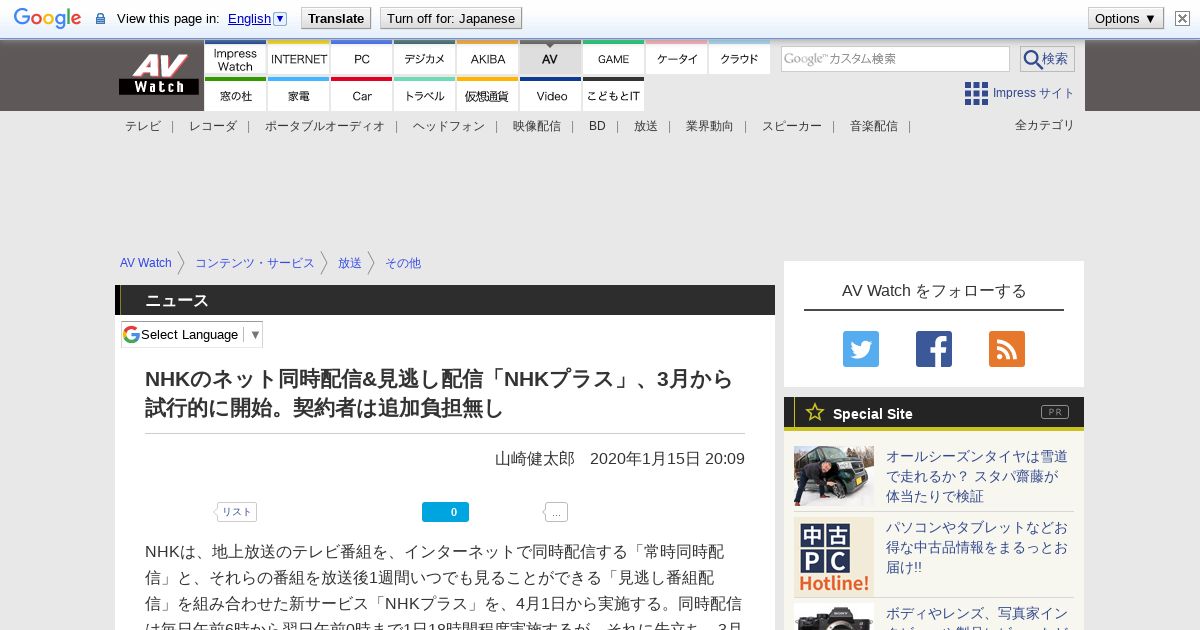Click the リスト share button
1200x630 pixels.
pos(237,512)
